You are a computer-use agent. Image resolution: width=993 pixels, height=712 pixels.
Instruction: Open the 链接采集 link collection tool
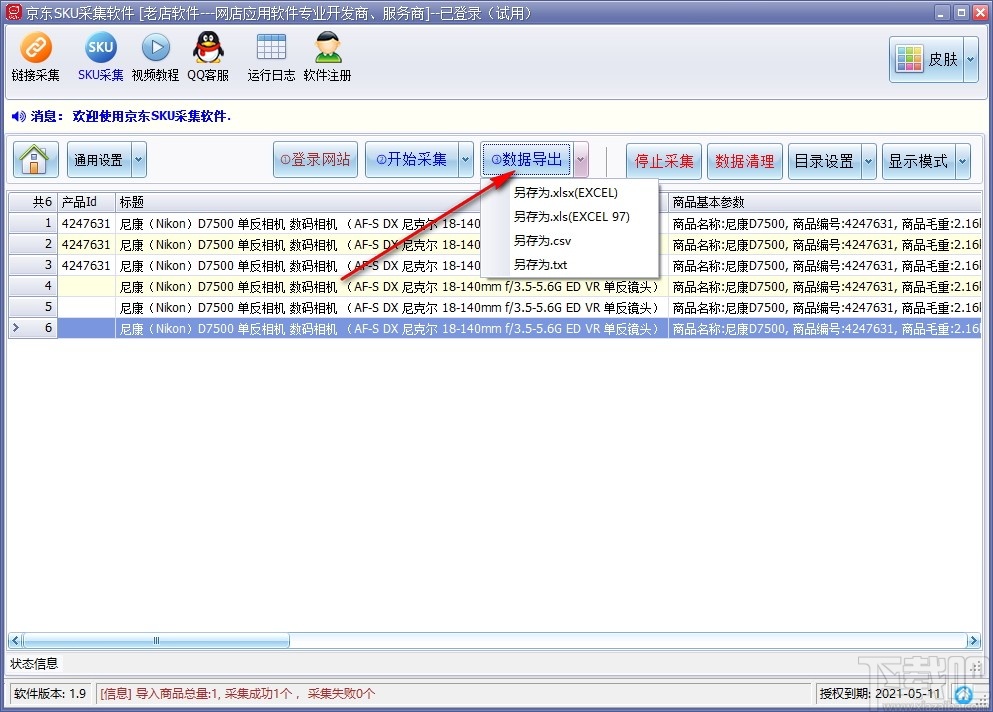[x=35, y=57]
